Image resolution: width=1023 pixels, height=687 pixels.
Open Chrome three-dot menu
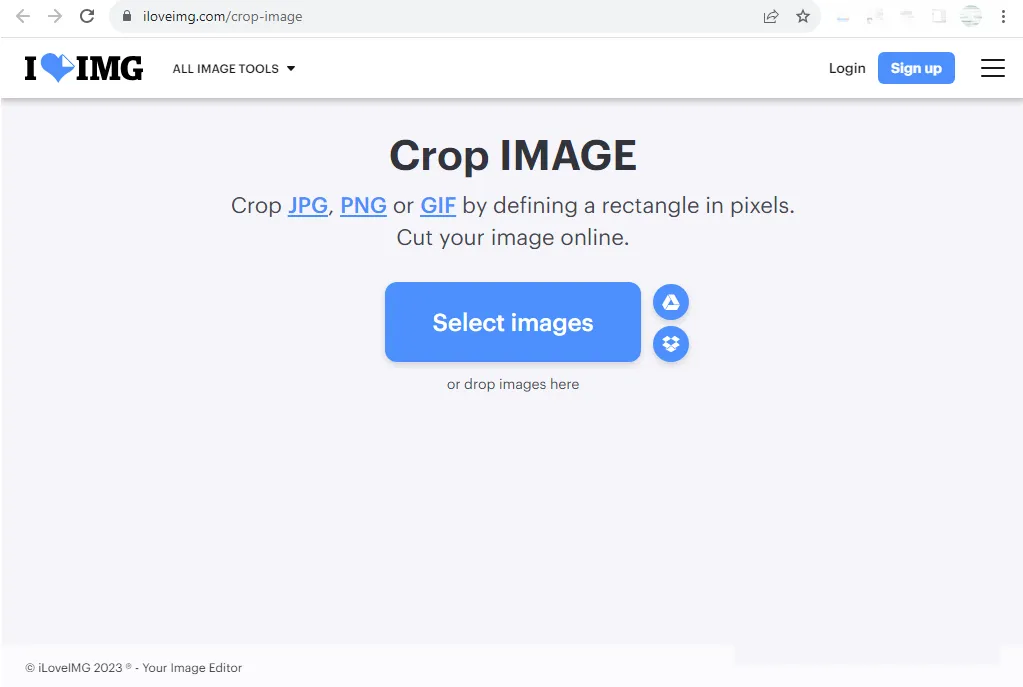pyautogui.click(x=1003, y=16)
